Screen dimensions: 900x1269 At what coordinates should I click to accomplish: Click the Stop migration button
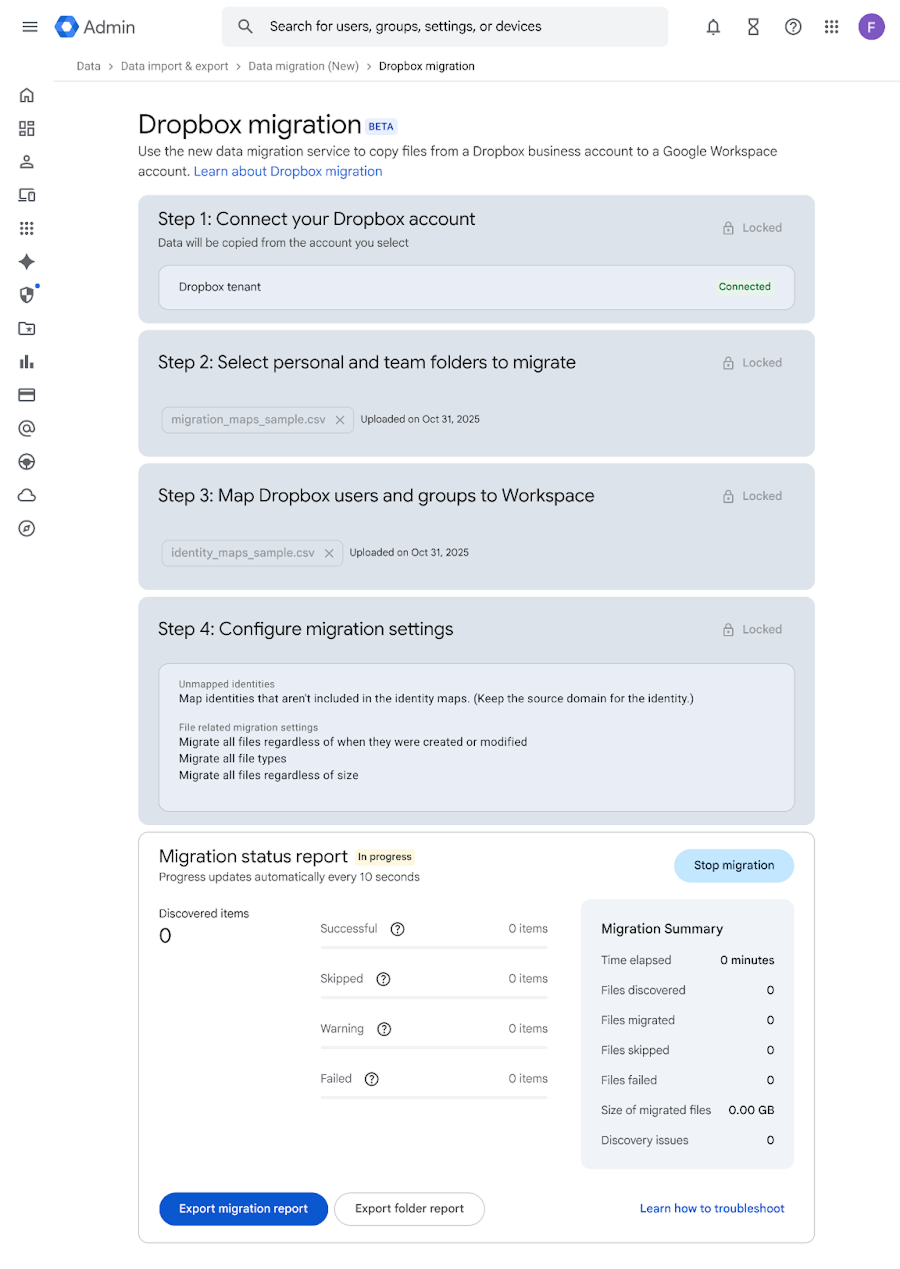734,865
